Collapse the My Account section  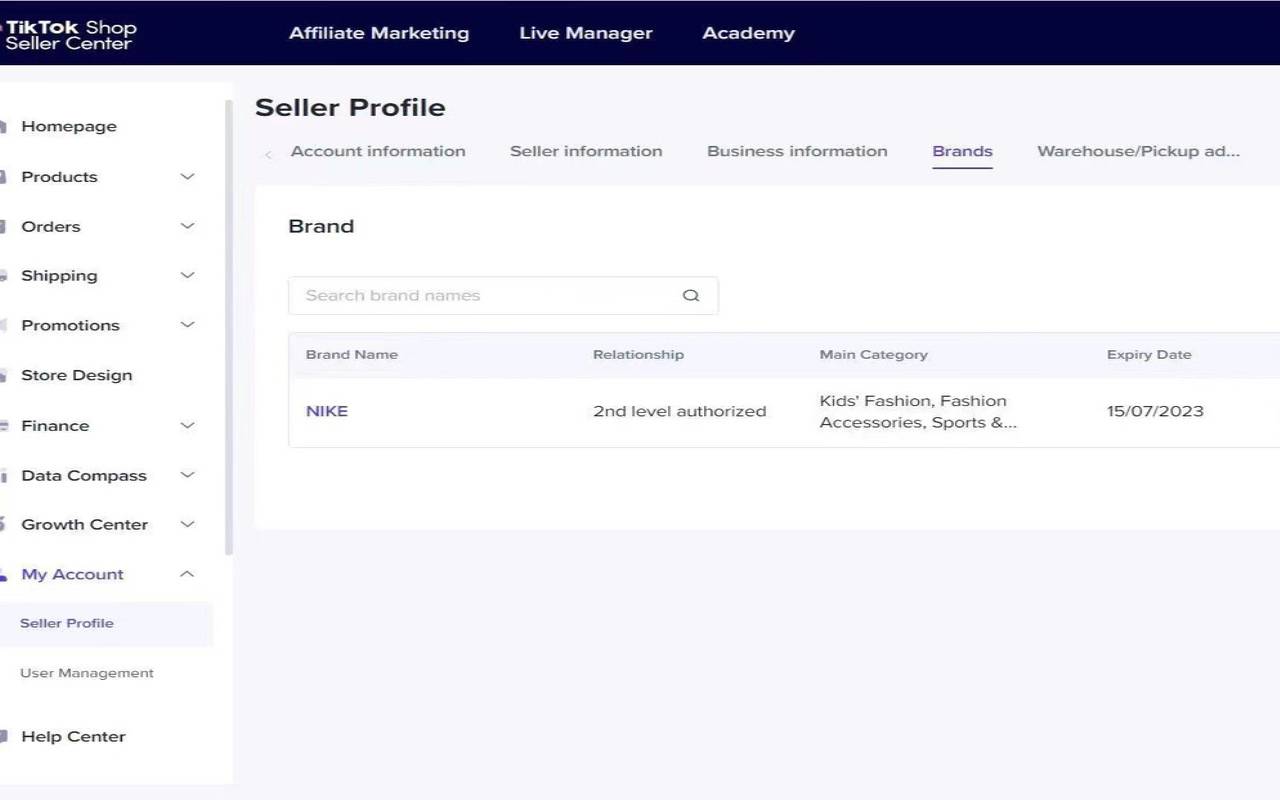pos(187,574)
